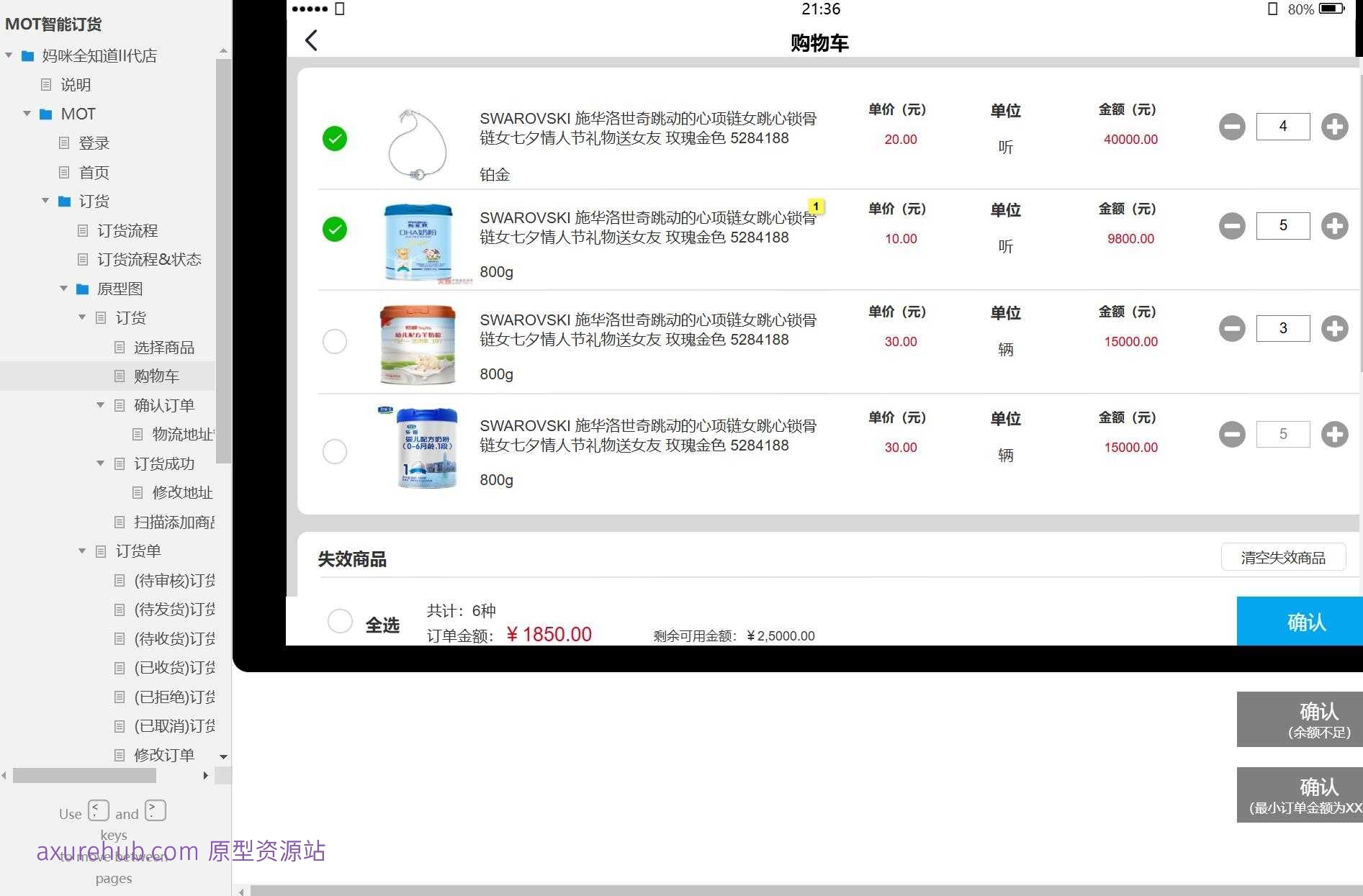Open the 登录 page
The height and width of the screenshot is (896, 1363).
94,143
